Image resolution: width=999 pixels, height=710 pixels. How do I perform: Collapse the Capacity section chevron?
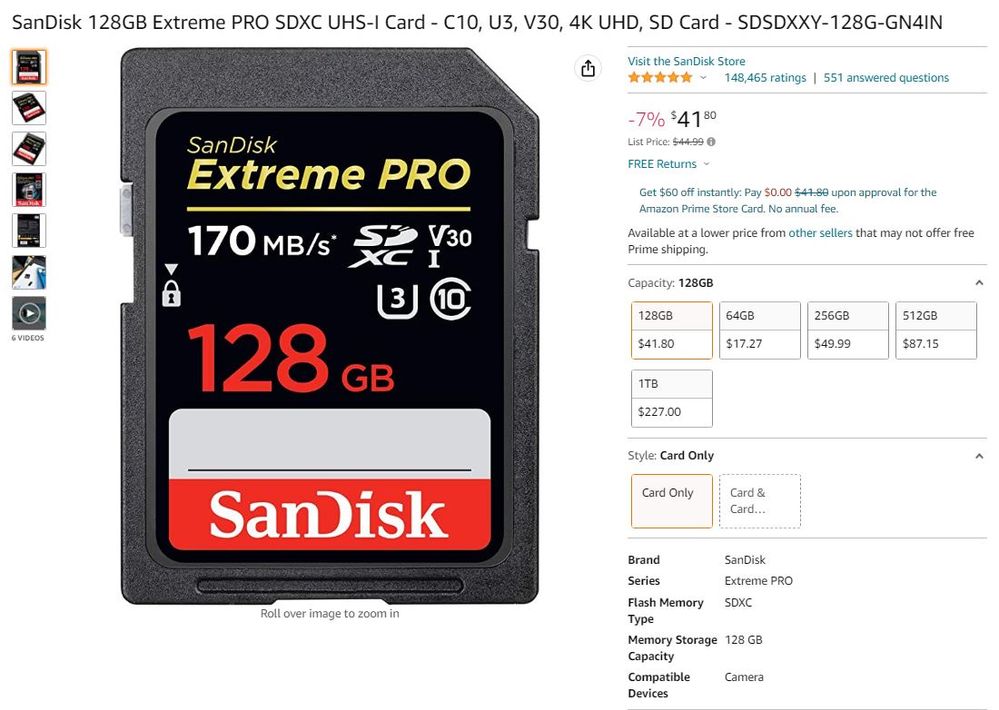(979, 283)
